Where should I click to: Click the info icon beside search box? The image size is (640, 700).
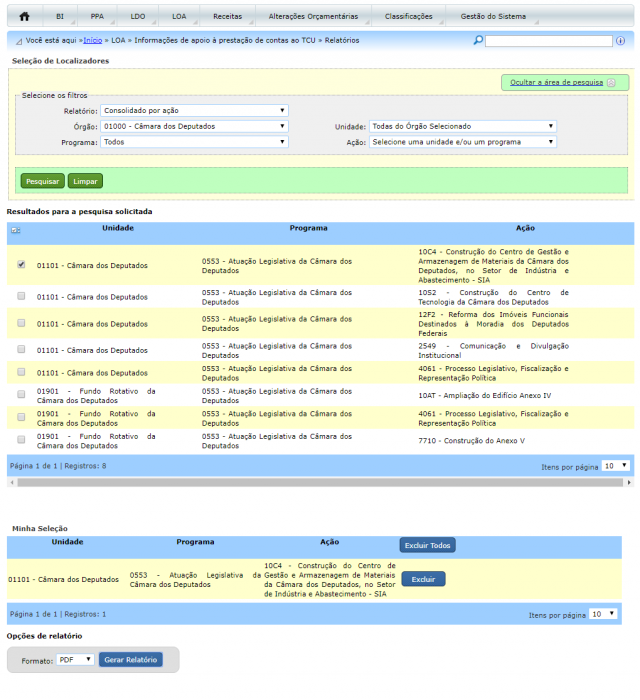click(620, 41)
